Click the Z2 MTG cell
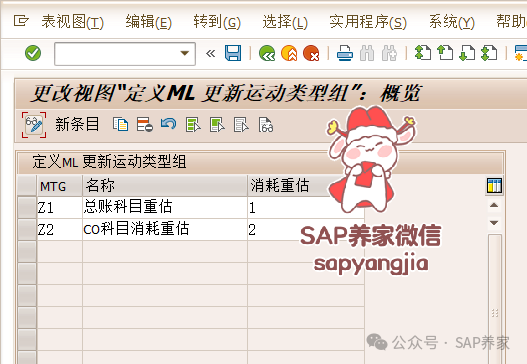Image resolution: width=527 pixels, height=364 pixels. [59, 230]
